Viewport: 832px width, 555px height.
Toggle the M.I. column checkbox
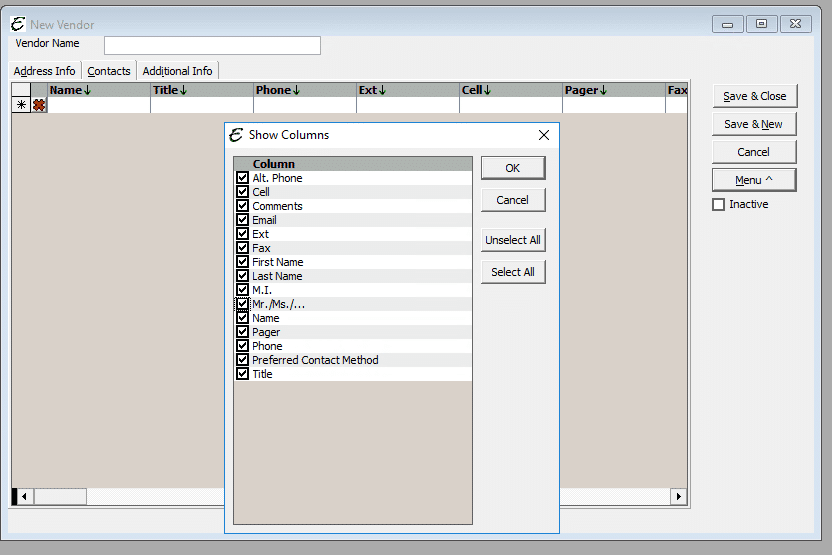(242, 290)
